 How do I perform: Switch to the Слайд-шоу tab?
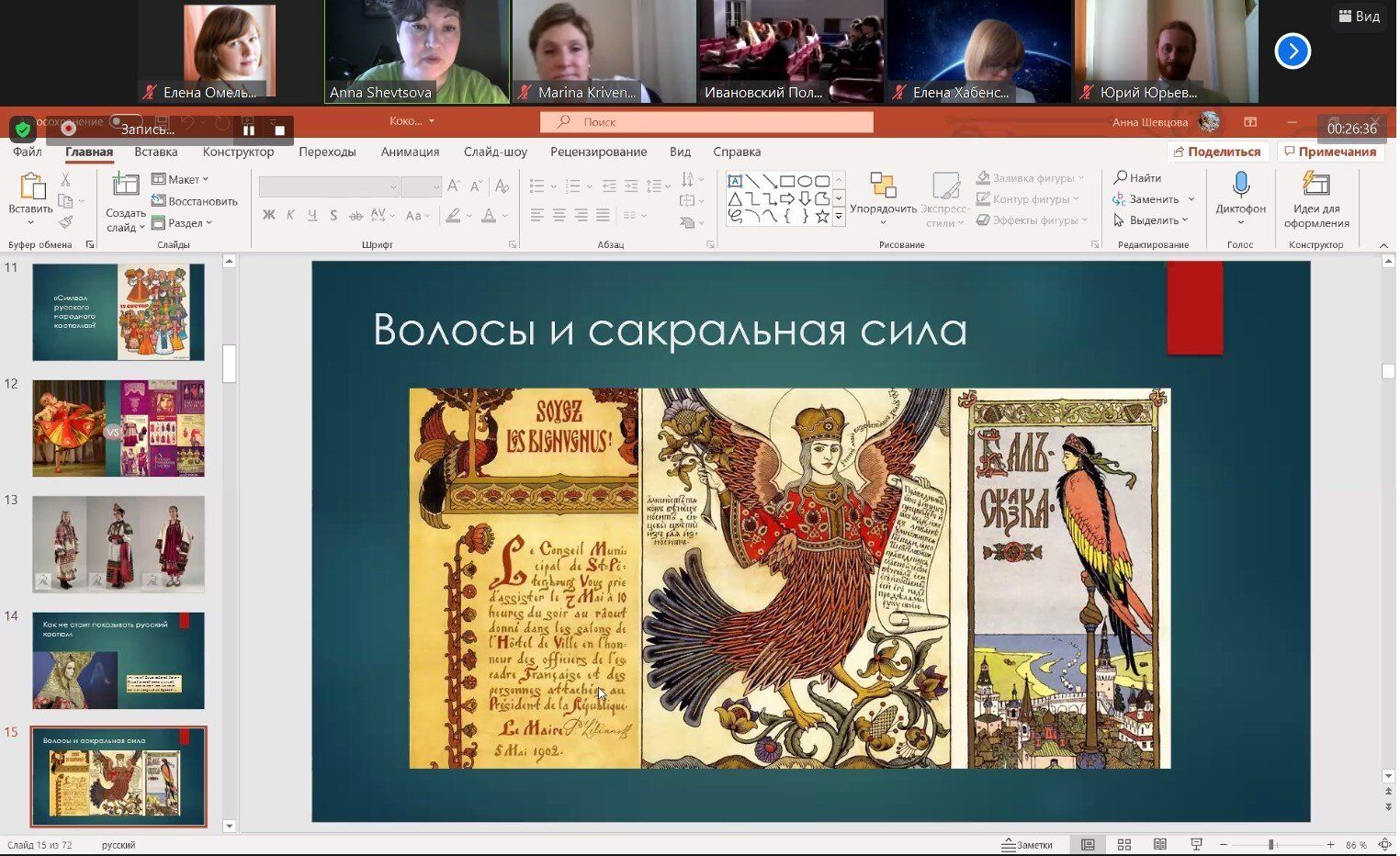coord(495,152)
